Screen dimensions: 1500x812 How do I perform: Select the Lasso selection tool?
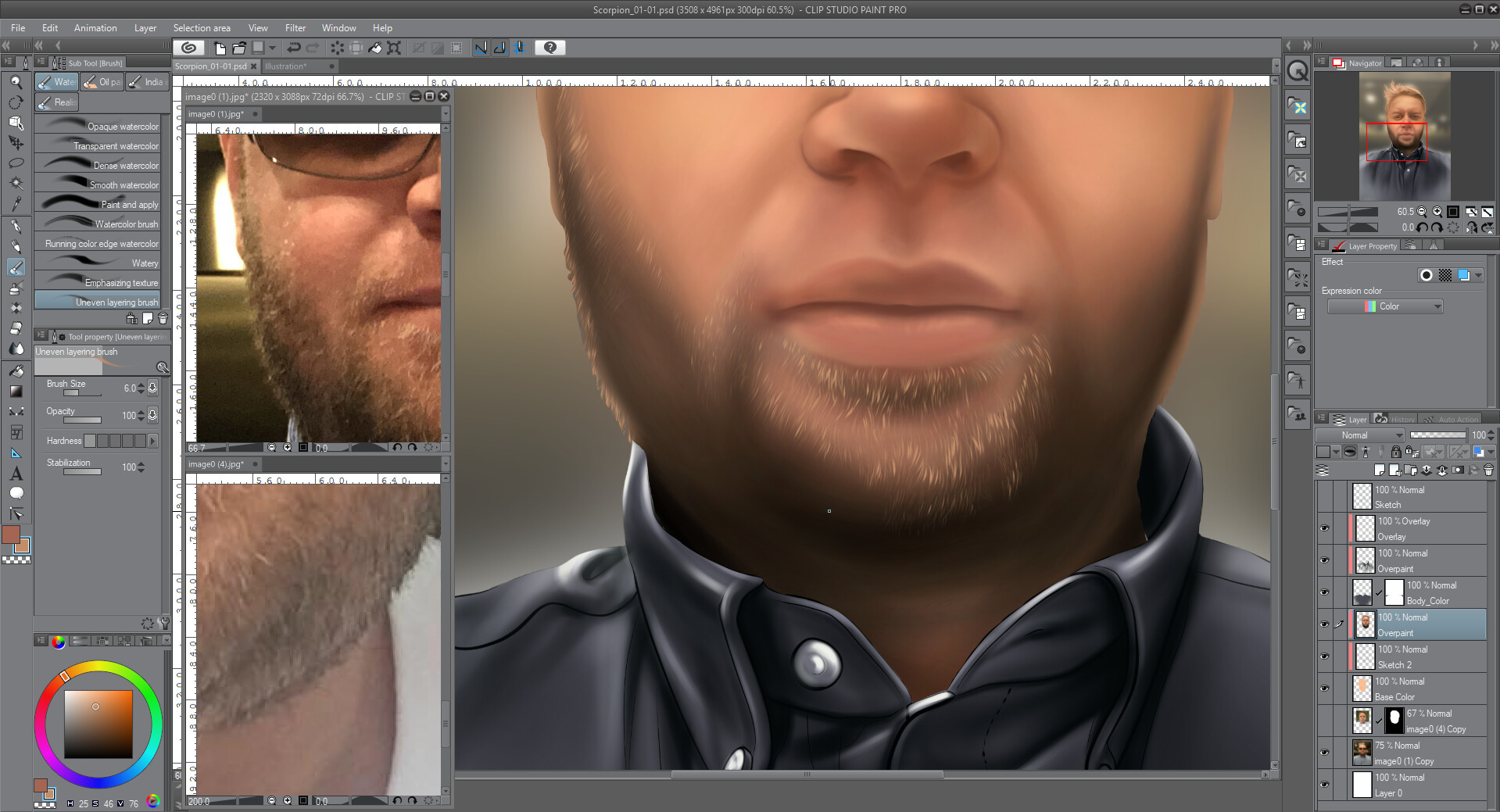pos(16,163)
